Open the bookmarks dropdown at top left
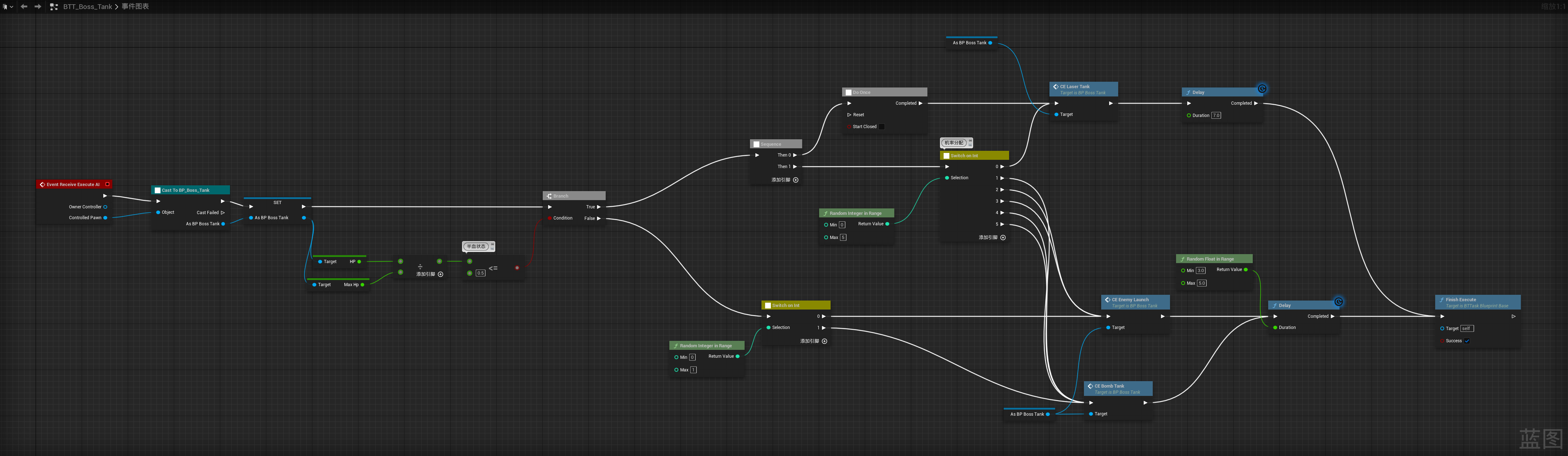The height and width of the screenshot is (456, 1568). [8, 7]
